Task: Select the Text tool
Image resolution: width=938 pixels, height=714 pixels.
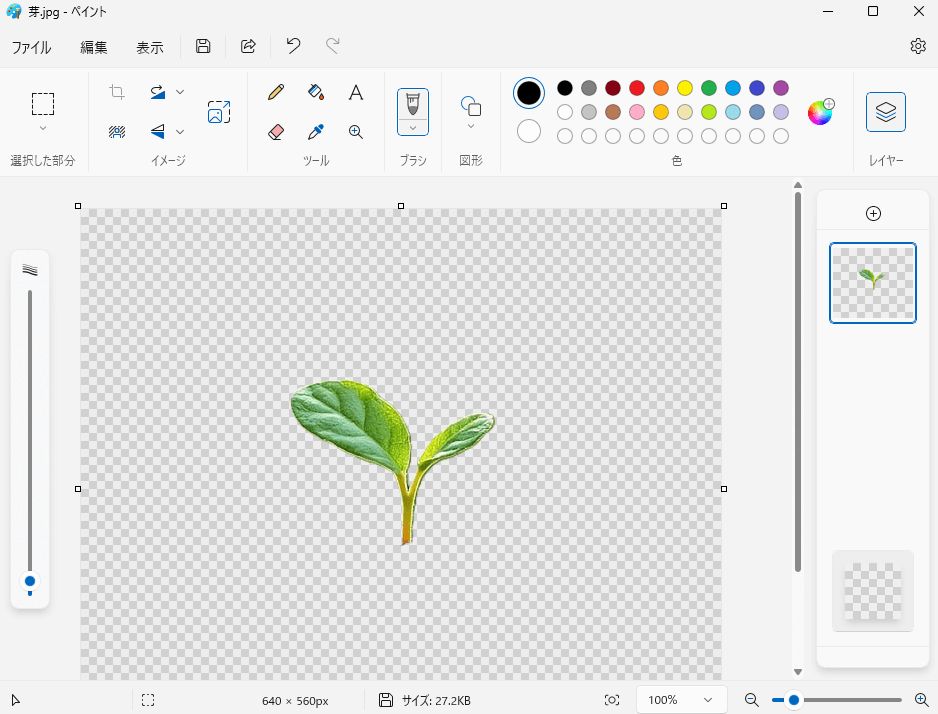Action: (355, 93)
